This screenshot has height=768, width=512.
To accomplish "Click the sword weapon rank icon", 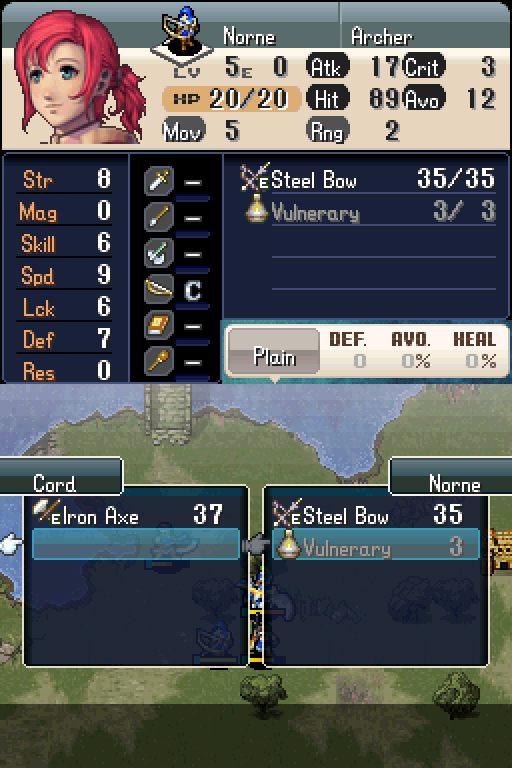I will point(159,180).
